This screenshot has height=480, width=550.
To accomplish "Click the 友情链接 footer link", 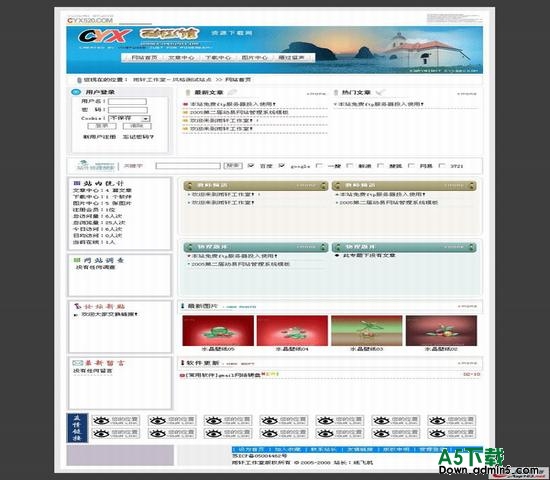I will tap(360, 449).
